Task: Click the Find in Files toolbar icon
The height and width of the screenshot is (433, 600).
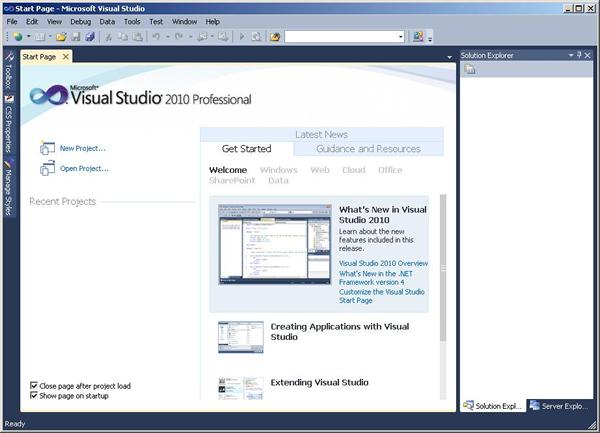Action: (x=275, y=37)
